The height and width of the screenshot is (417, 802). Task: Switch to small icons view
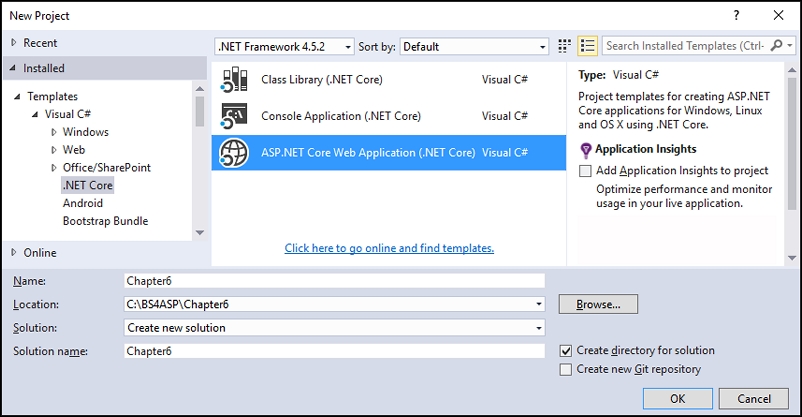click(564, 46)
